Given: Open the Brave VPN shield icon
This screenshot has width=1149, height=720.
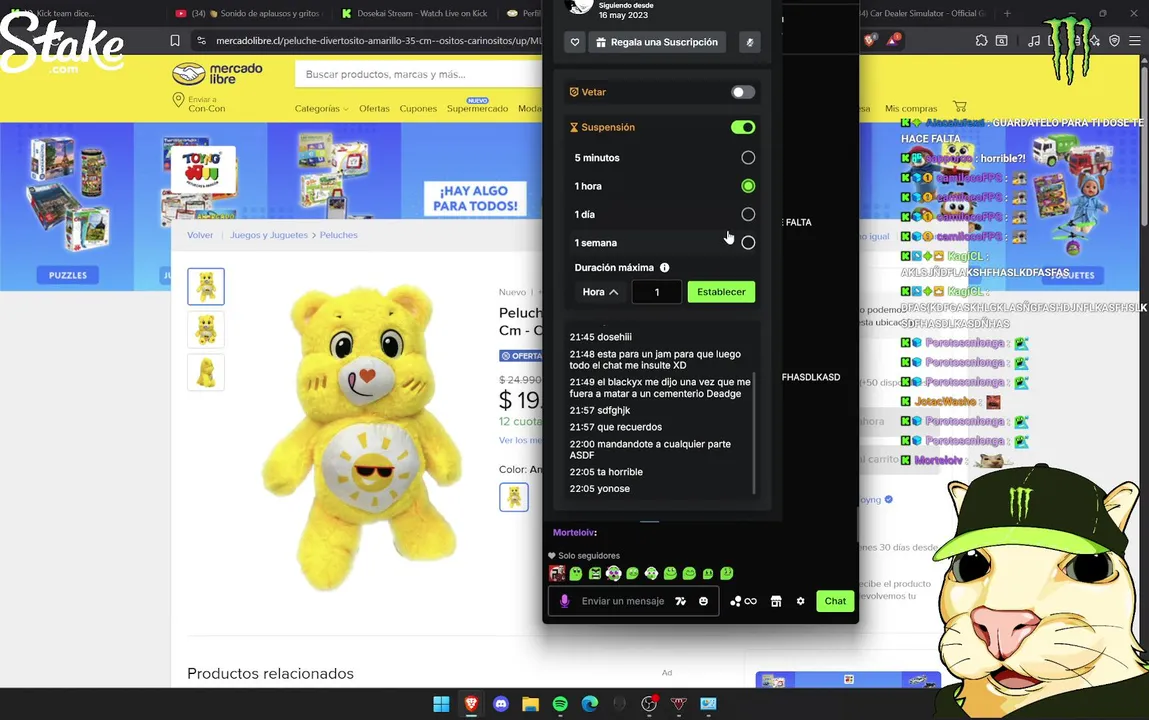Looking at the screenshot, I should 1115,41.
